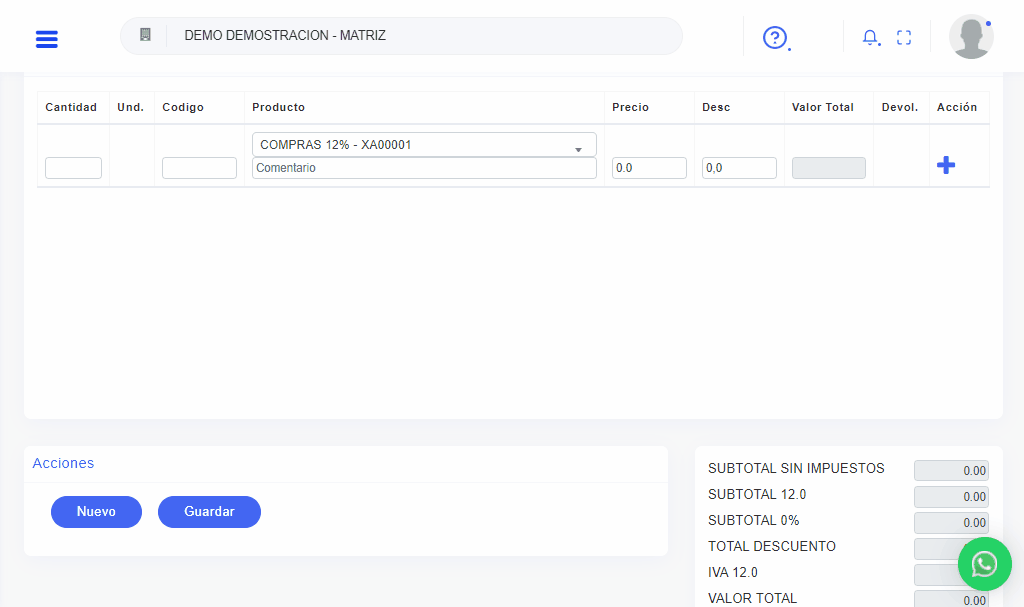This screenshot has width=1024, height=607.
Task: Open the hamburger sidebar menu
Action: click(x=46, y=38)
